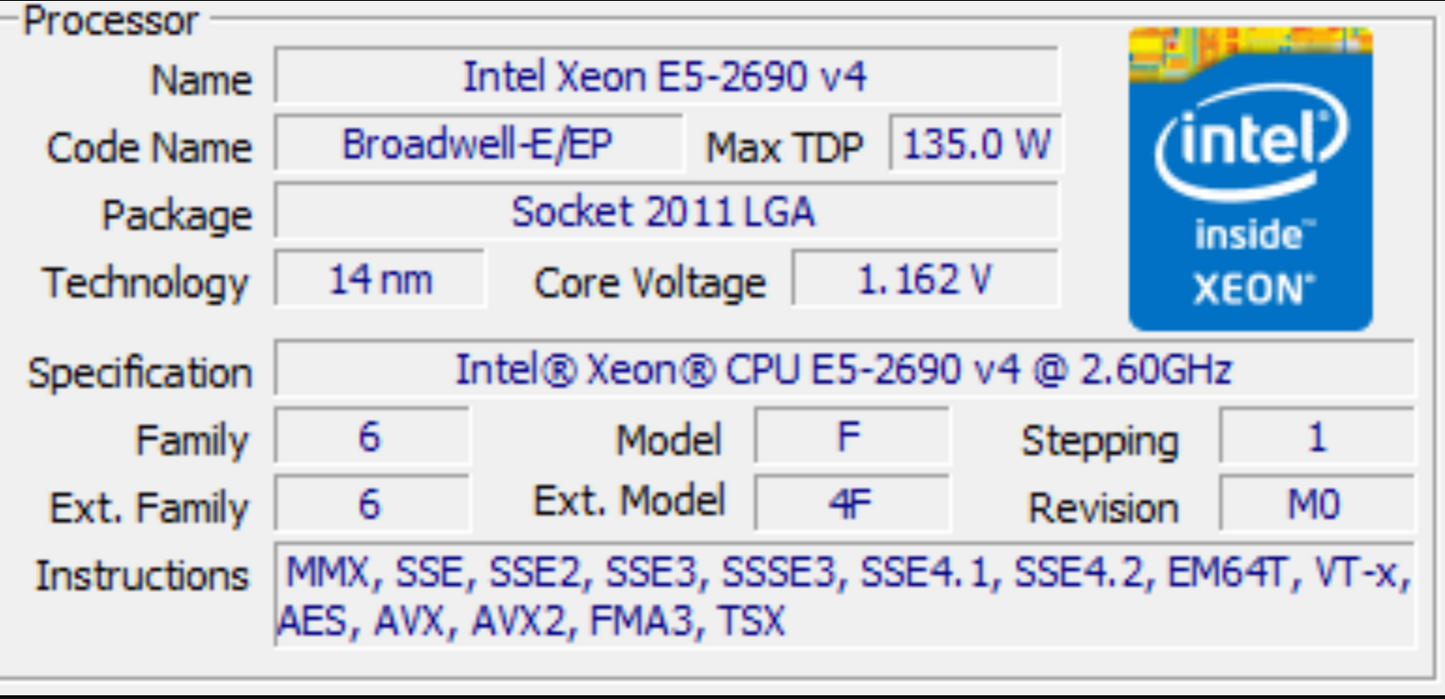
Task: Click the Revision field showing M0
Action: point(1316,504)
